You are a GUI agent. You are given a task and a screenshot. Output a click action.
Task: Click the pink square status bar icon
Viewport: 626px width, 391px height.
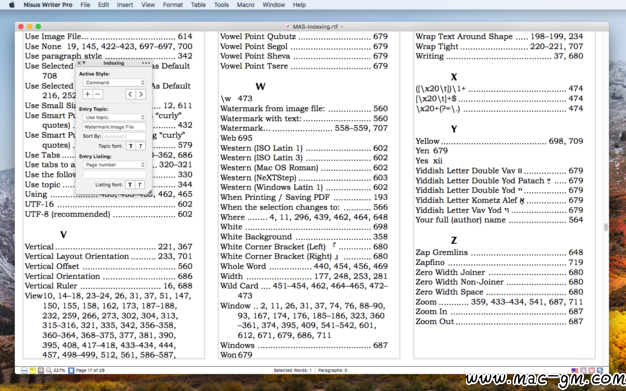tap(592, 371)
